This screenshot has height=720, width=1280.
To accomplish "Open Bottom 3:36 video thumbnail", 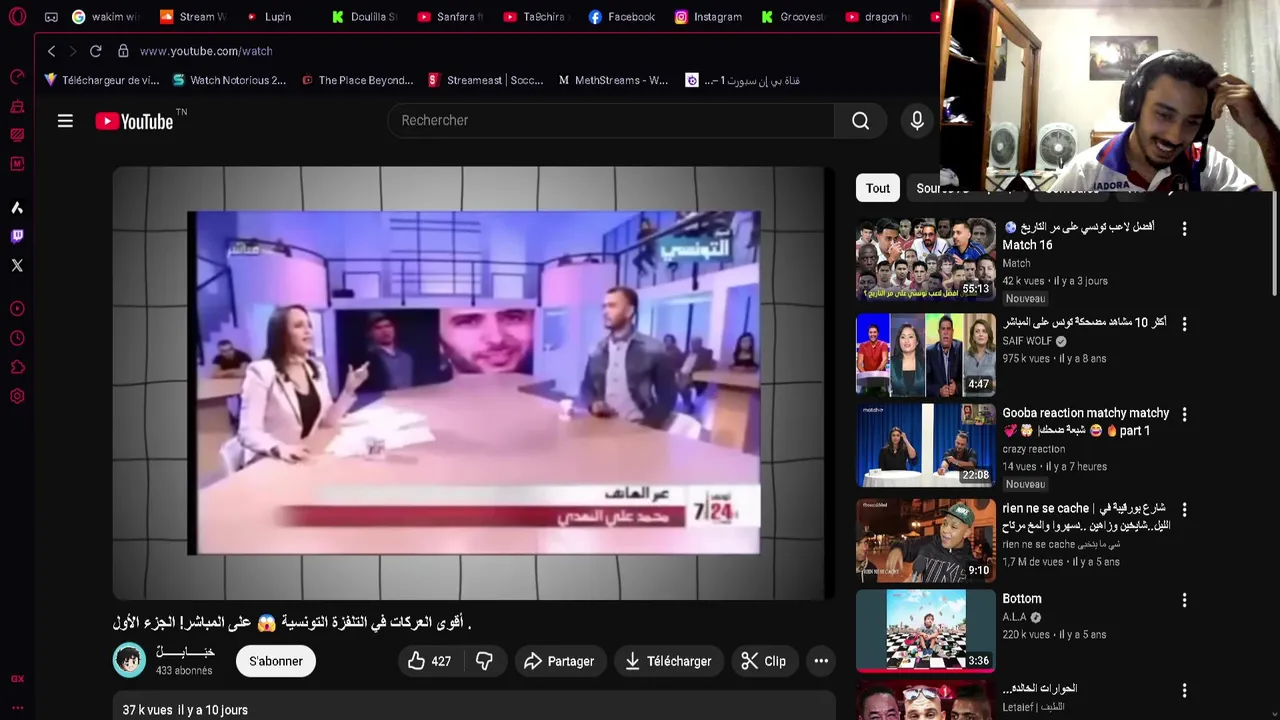I will pyautogui.click(x=926, y=630).
